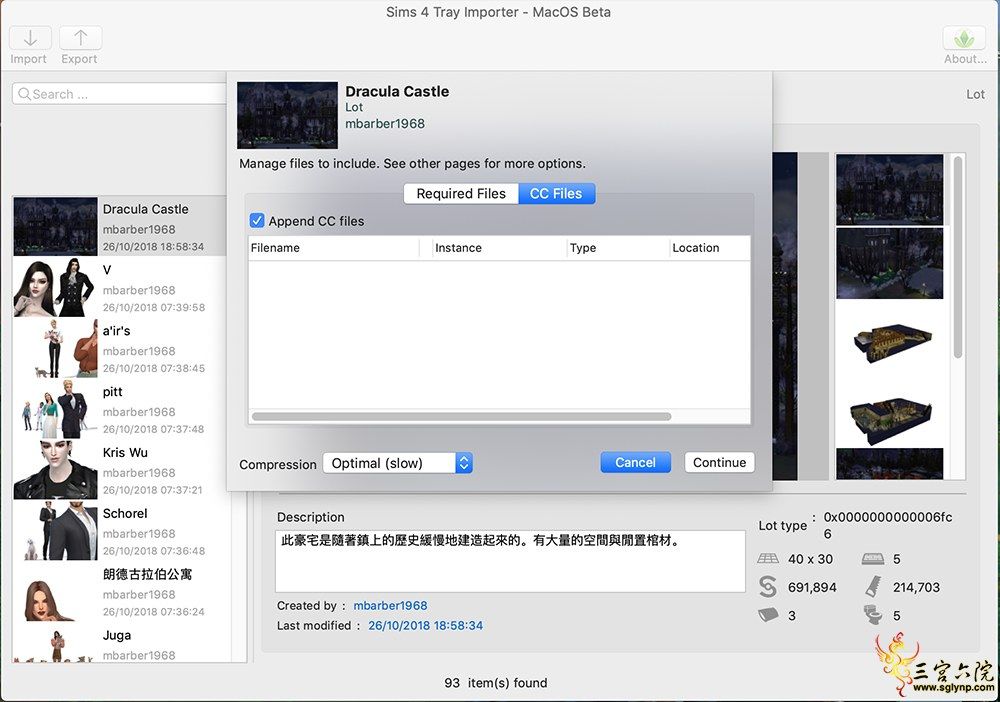
Task: Click the lot size grid icon
Action: [x=768, y=559]
